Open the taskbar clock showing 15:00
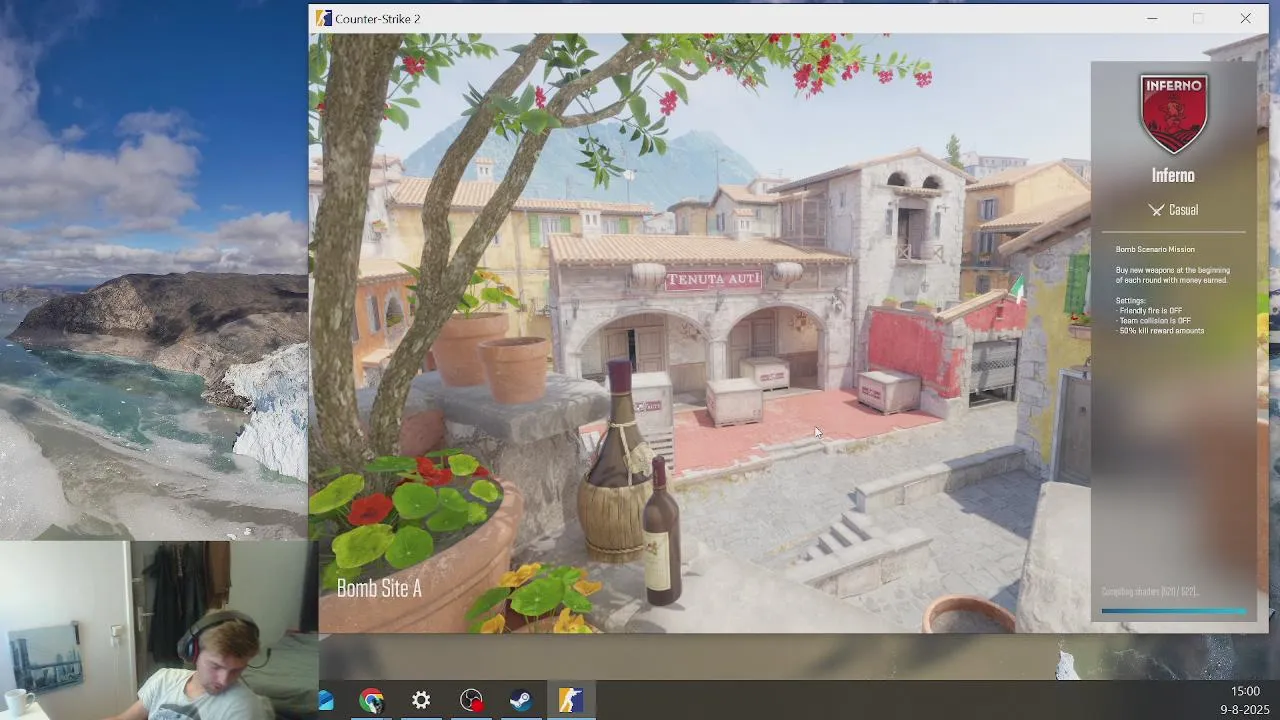Viewport: 1280px width, 720px height. (x=1245, y=691)
